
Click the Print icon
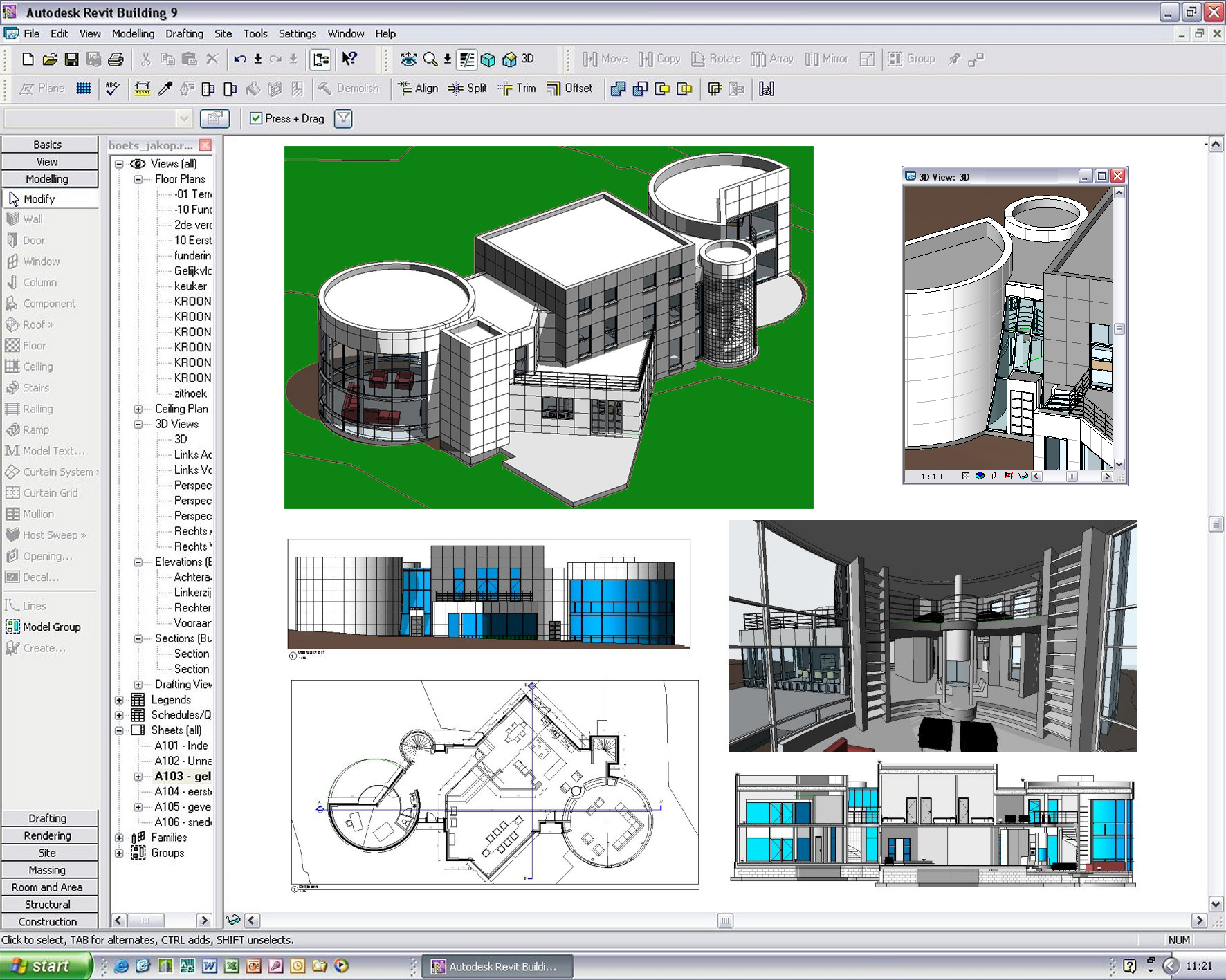(x=116, y=59)
